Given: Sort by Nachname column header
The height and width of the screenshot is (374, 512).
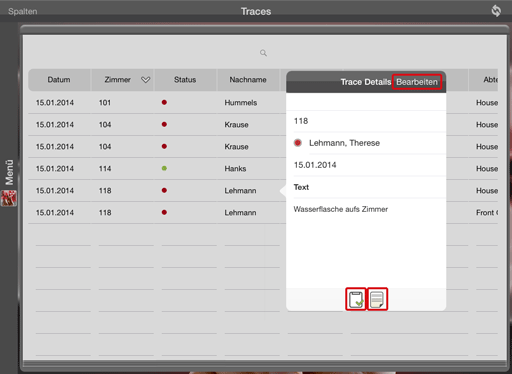Looking at the screenshot, I should coord(248,80).
